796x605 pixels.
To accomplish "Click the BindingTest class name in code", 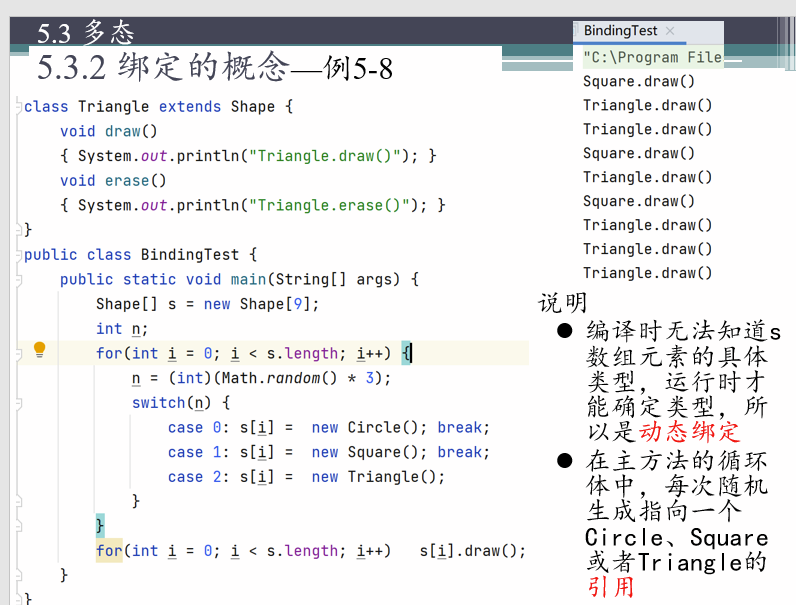I will click(190, 255).
